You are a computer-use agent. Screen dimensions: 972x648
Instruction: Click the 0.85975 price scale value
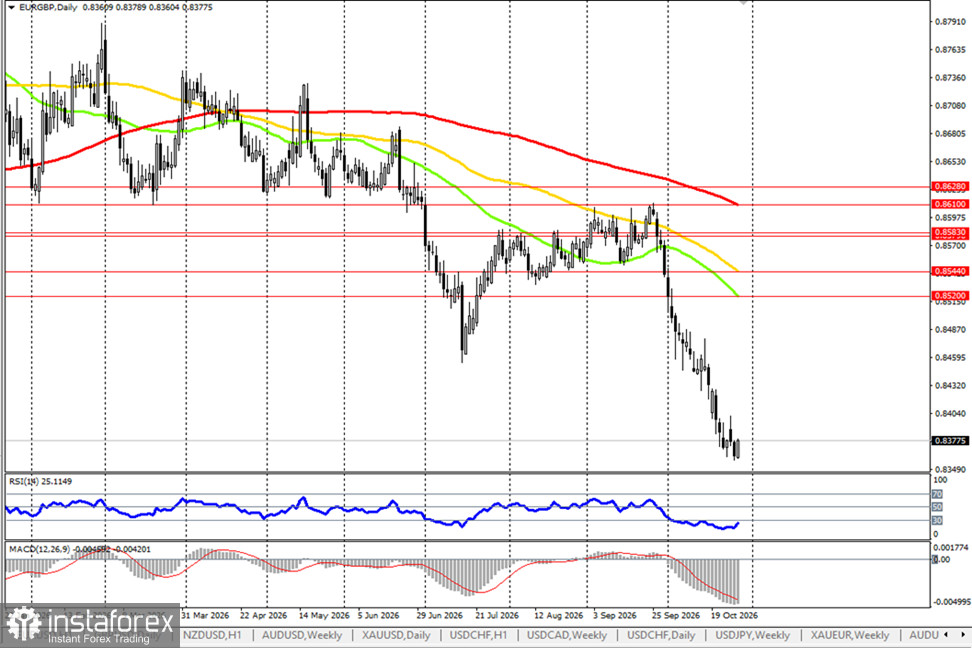(x=950, y=218)
